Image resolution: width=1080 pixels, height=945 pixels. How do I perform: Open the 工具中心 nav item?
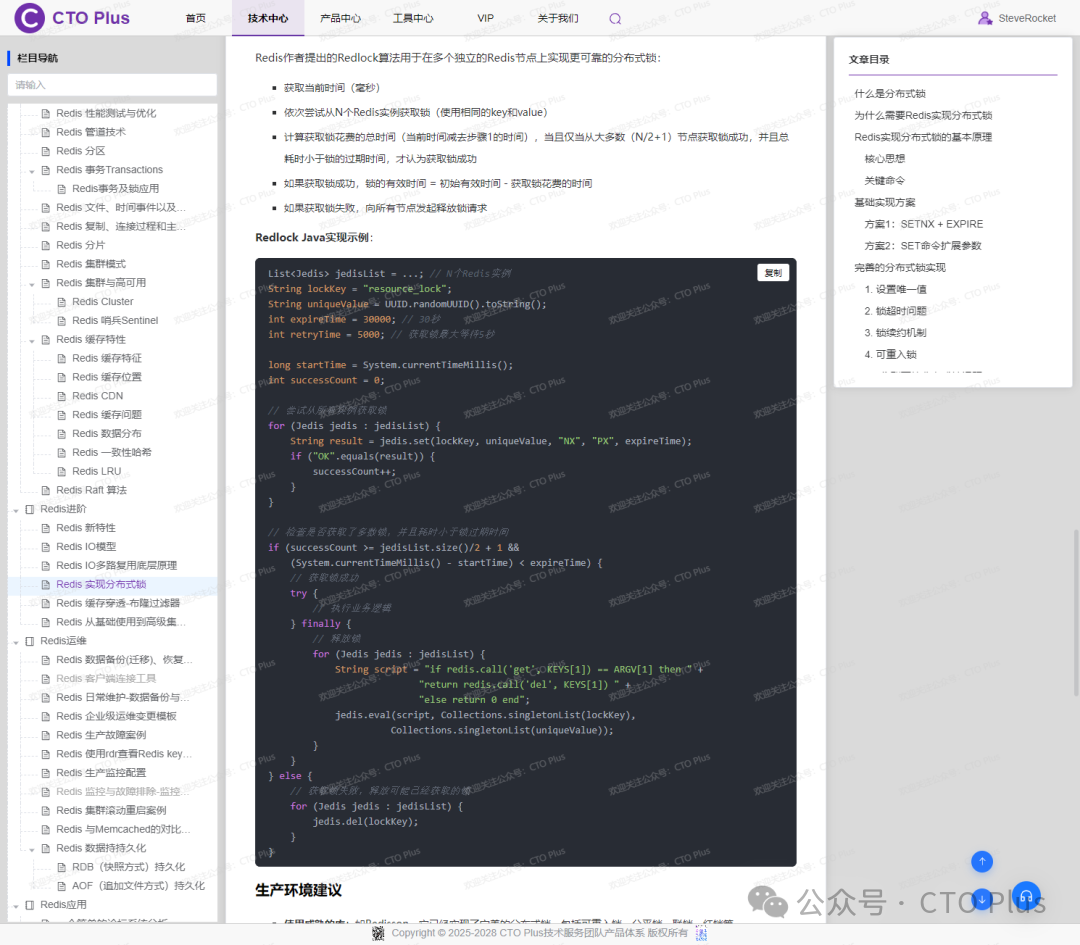pos(413,18)
